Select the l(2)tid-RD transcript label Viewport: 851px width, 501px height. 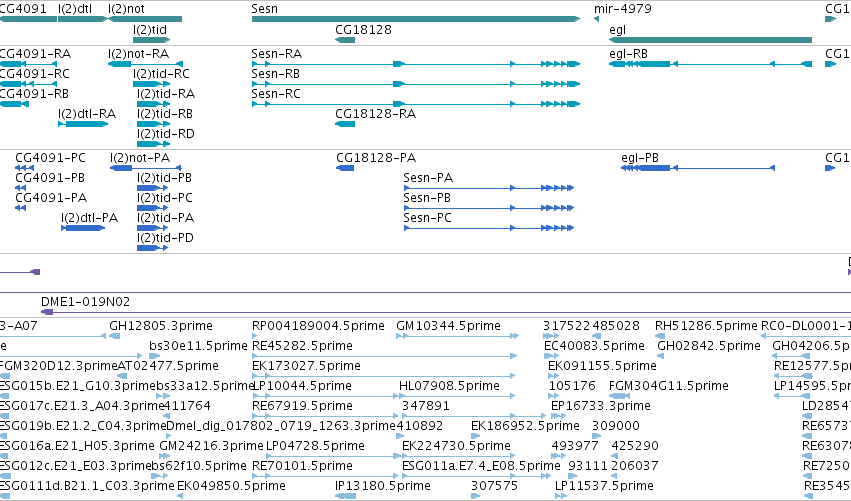point(166,134)
